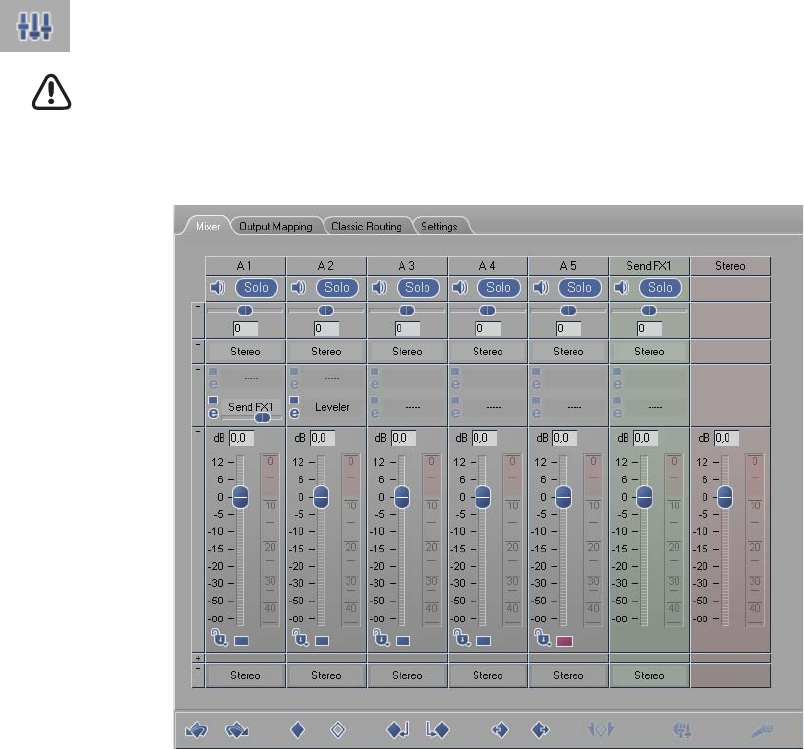The height and width of the screenshot is (749, 804).
Task: Mute track A1 with speaker icon
Action: tap(218, 288)
